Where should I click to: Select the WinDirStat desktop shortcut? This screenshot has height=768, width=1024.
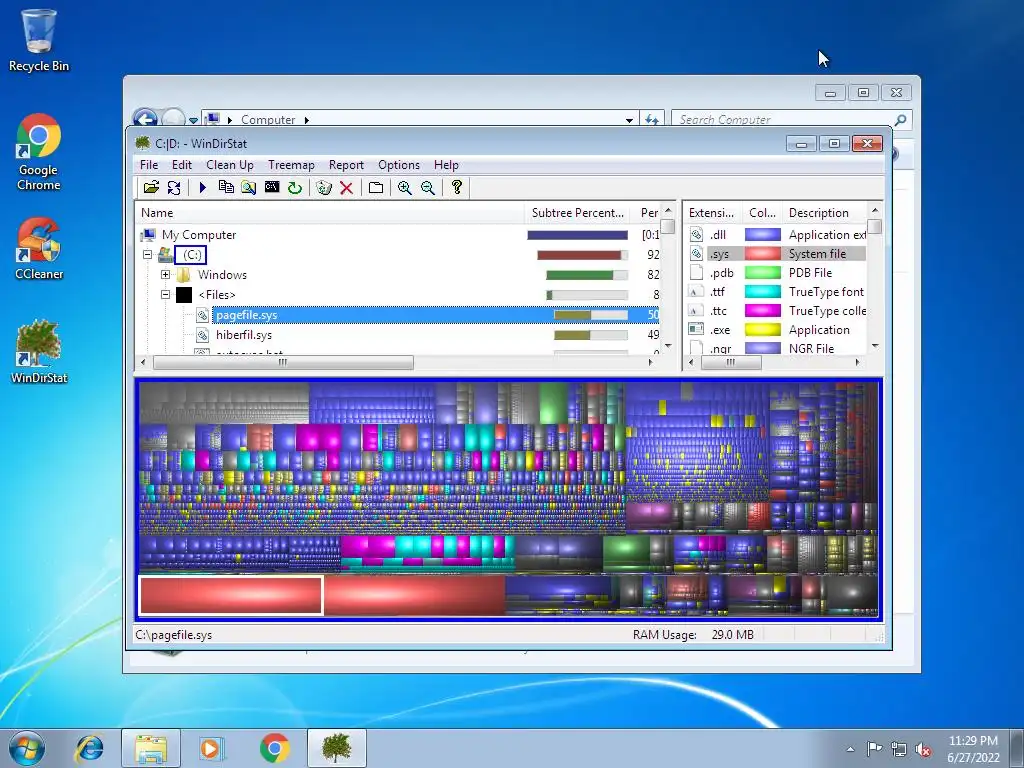coord(39,351)
